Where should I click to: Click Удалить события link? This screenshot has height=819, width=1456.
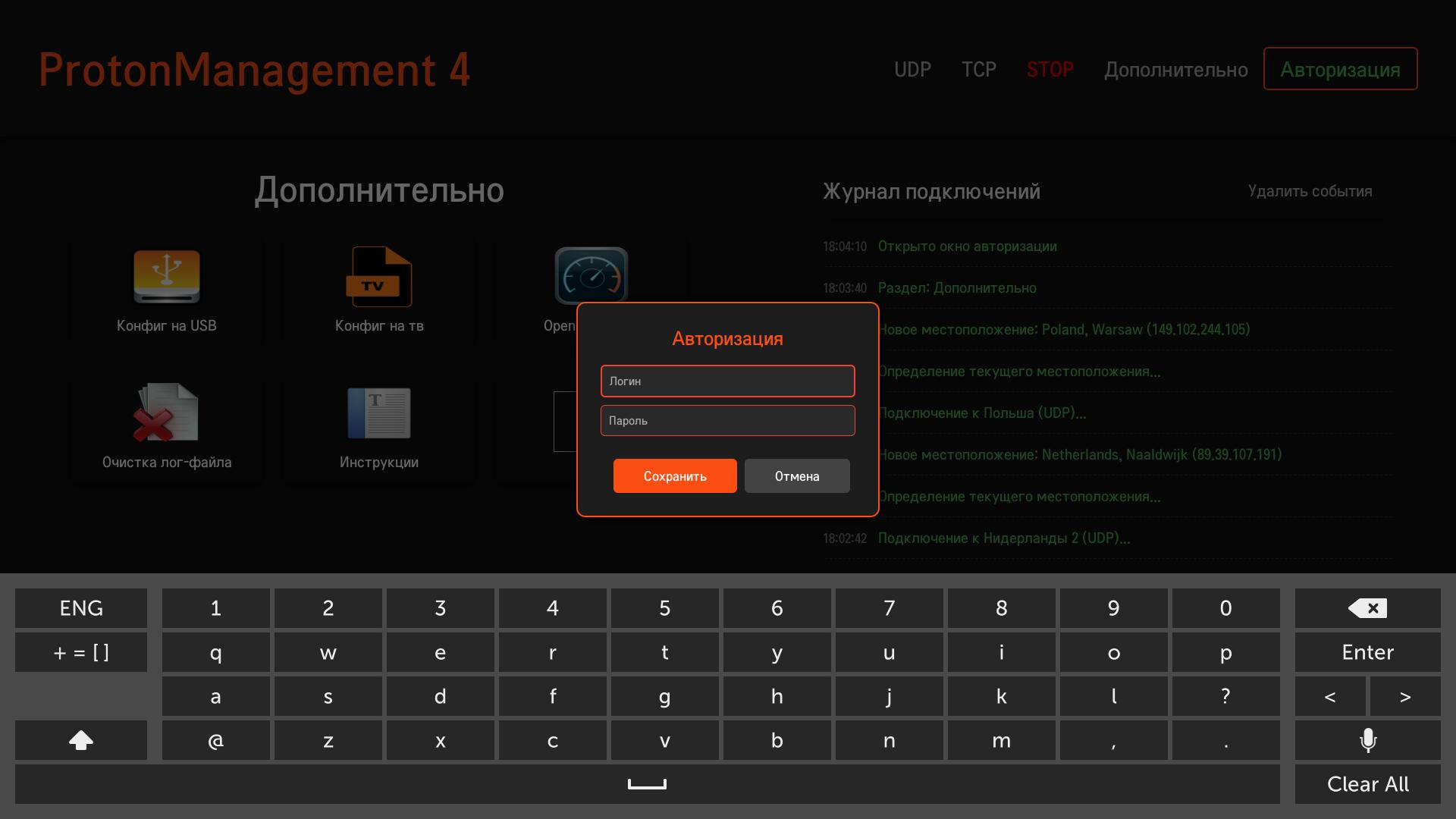1310,191
